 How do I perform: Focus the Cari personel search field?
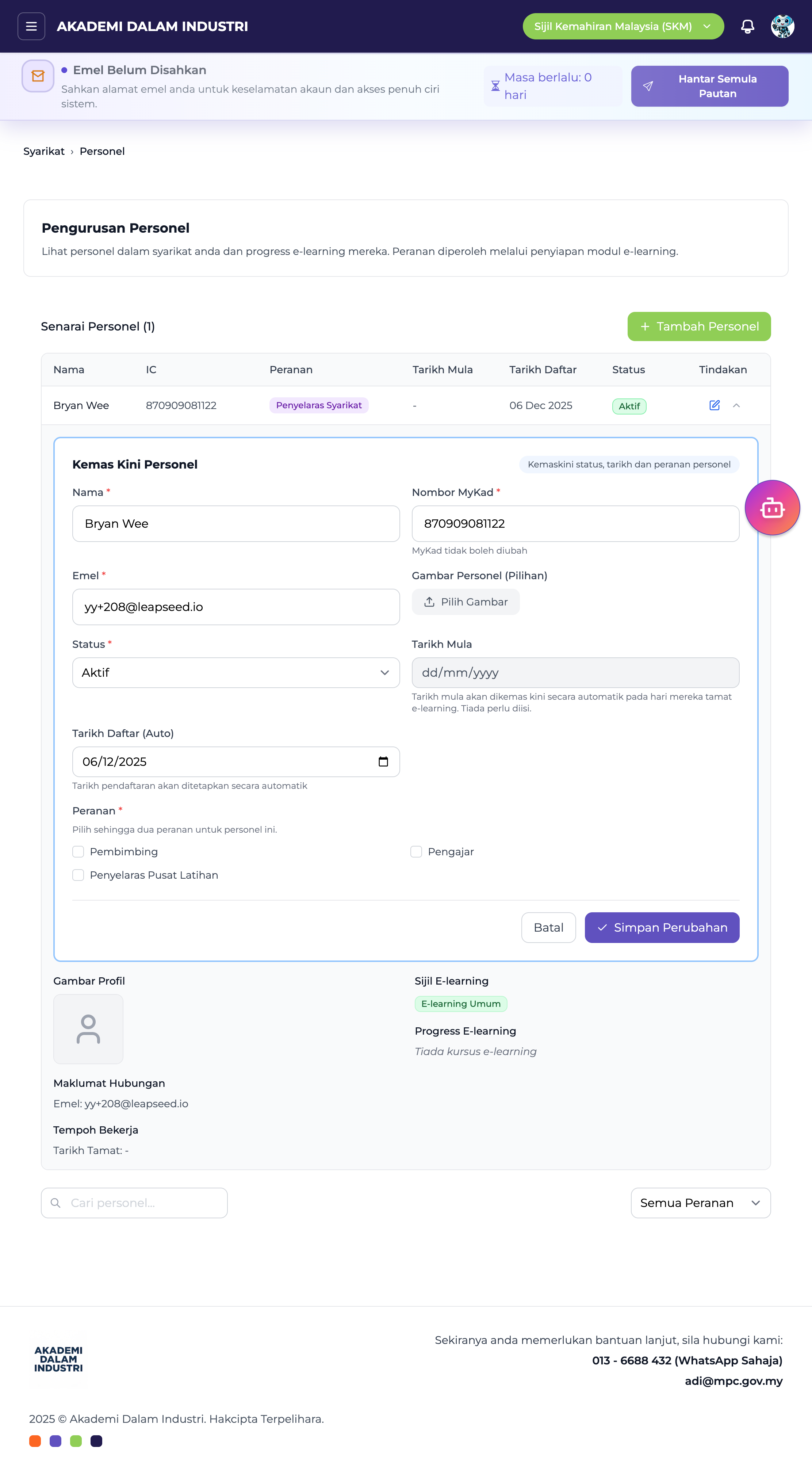141,1203
